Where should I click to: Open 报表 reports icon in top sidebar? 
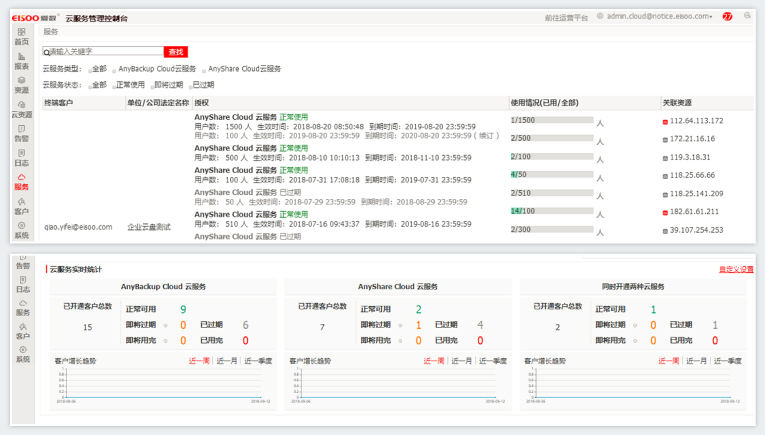(21, 60)
